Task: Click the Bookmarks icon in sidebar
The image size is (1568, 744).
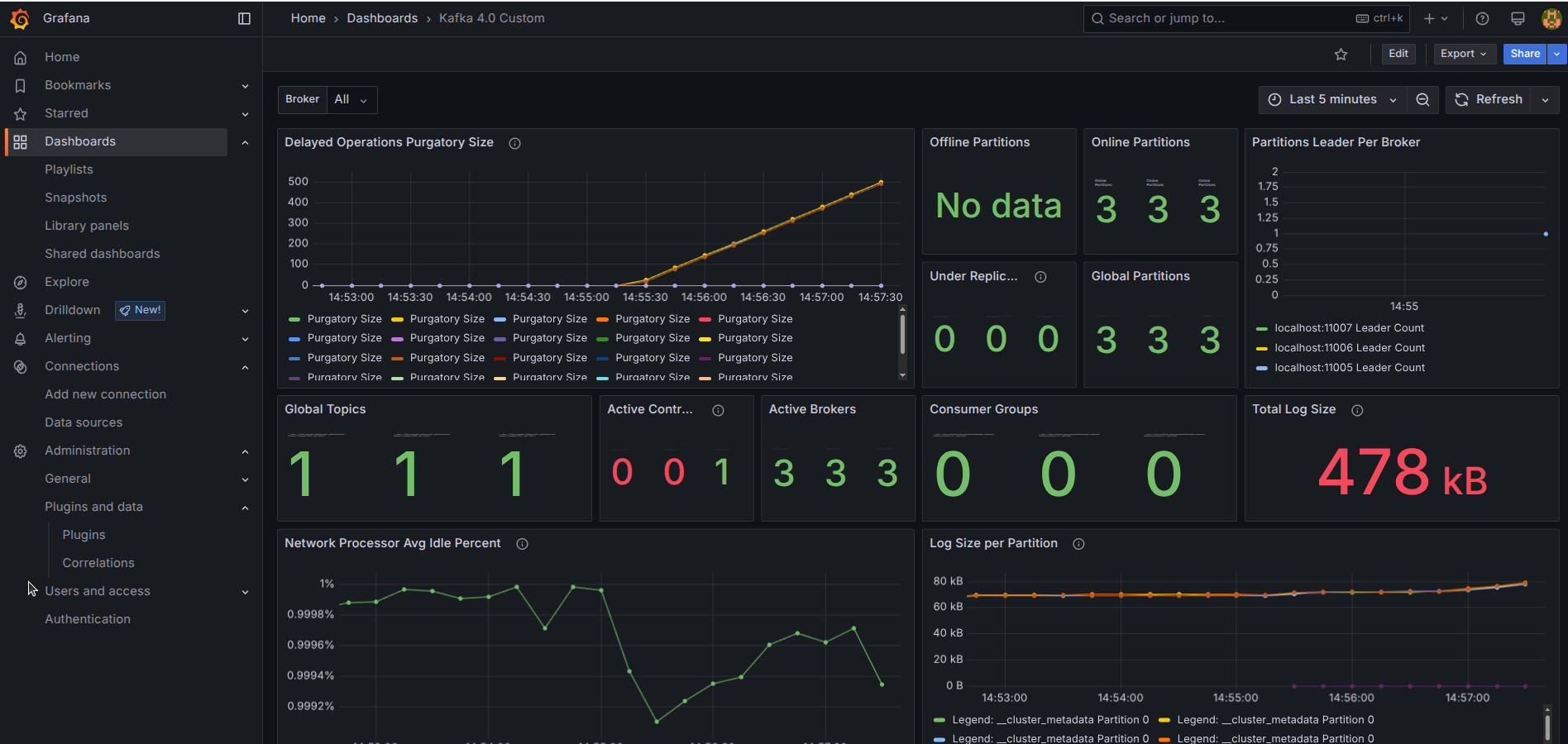Action: (21, 85)
